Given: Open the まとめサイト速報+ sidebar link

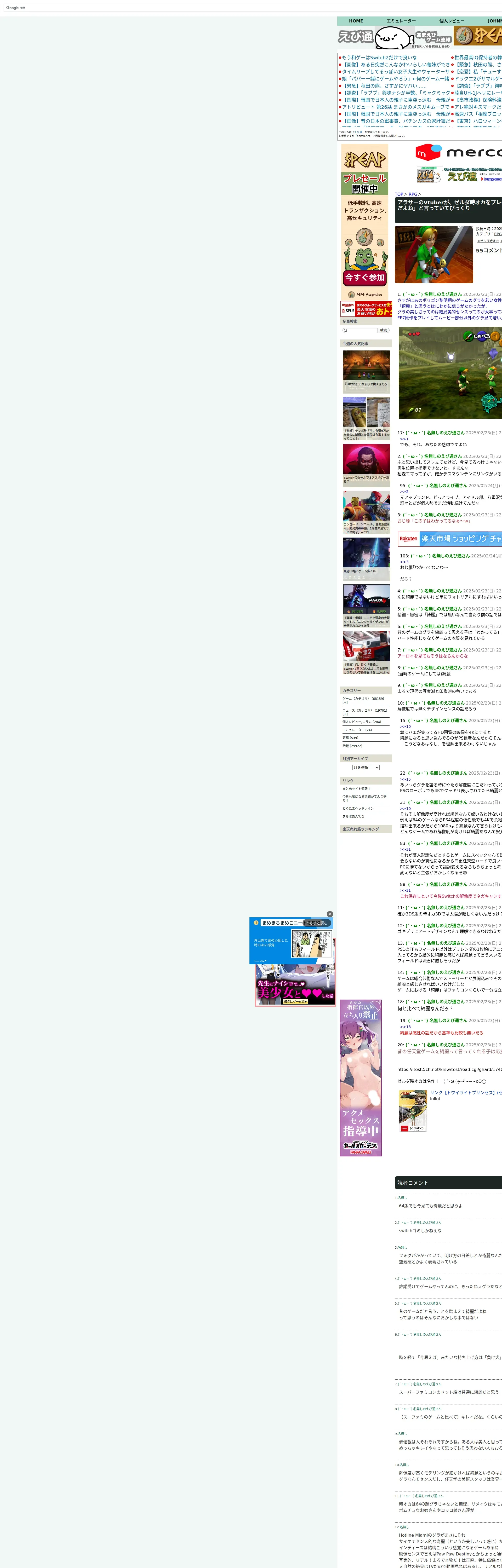Looking at the screenshot, I should (356, 789).
